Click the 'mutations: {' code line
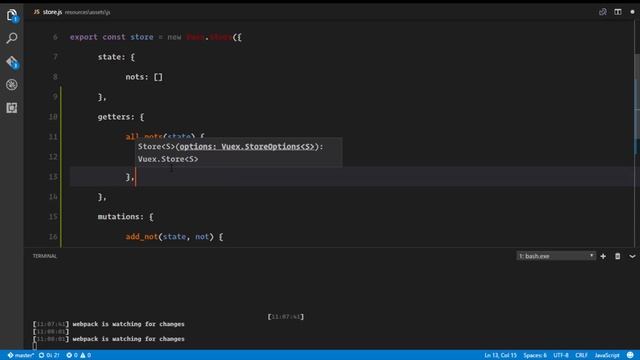 point(125,216)
